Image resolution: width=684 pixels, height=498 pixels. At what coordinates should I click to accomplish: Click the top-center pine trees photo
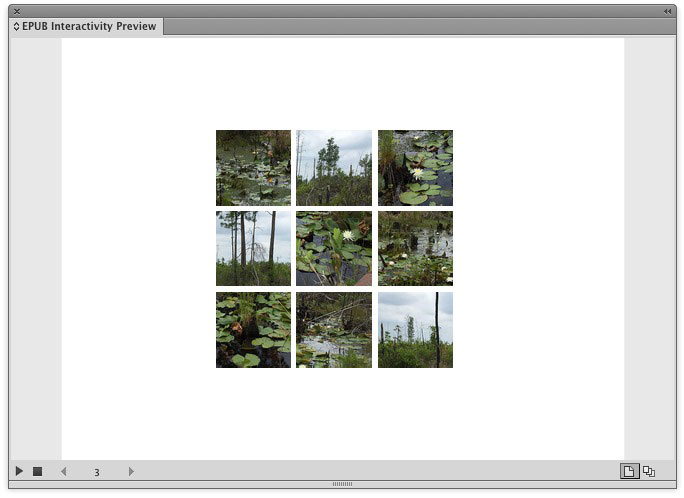tap(334, 167)
